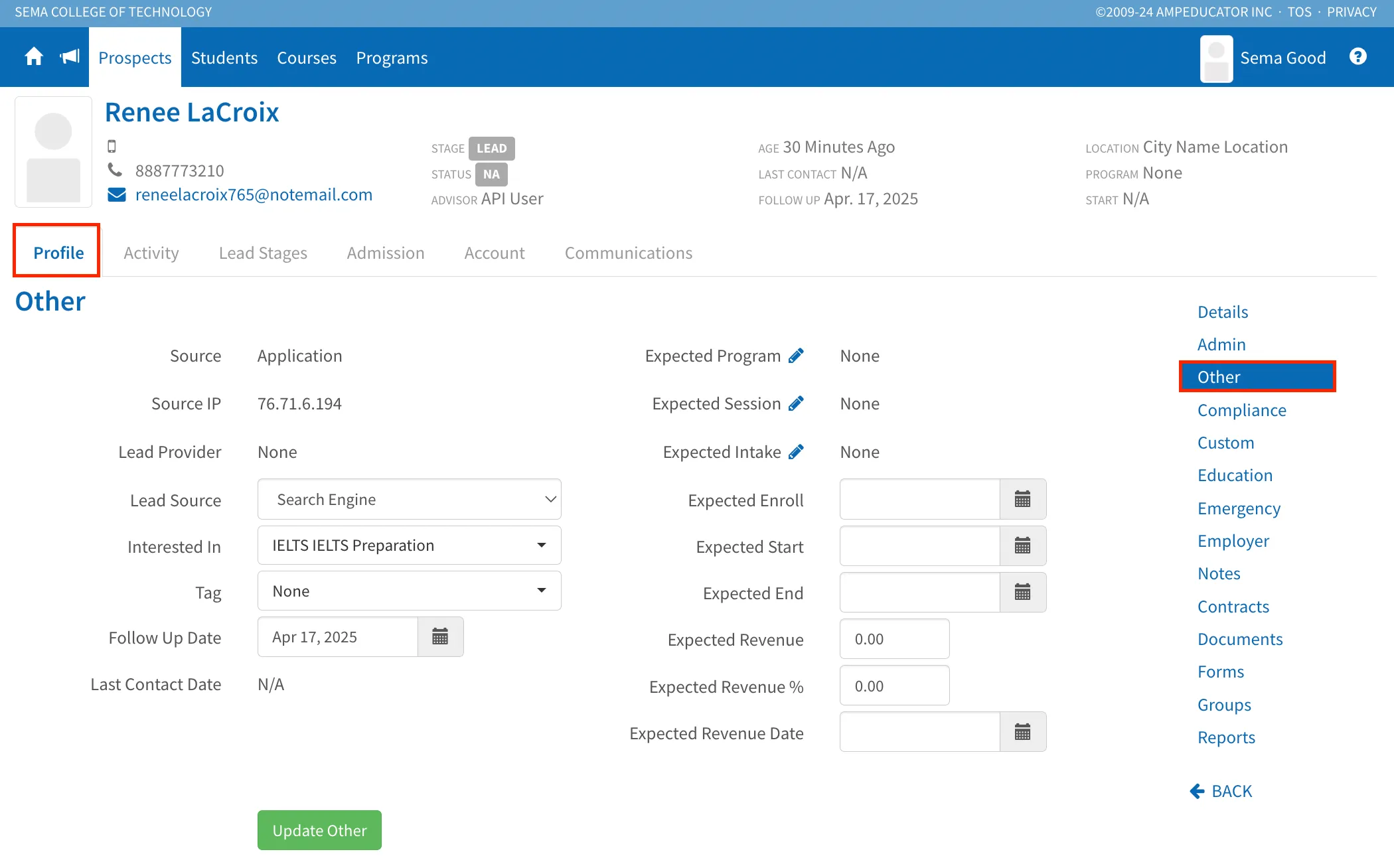Open the announcements megaphone icon

(x=70, y=57)
